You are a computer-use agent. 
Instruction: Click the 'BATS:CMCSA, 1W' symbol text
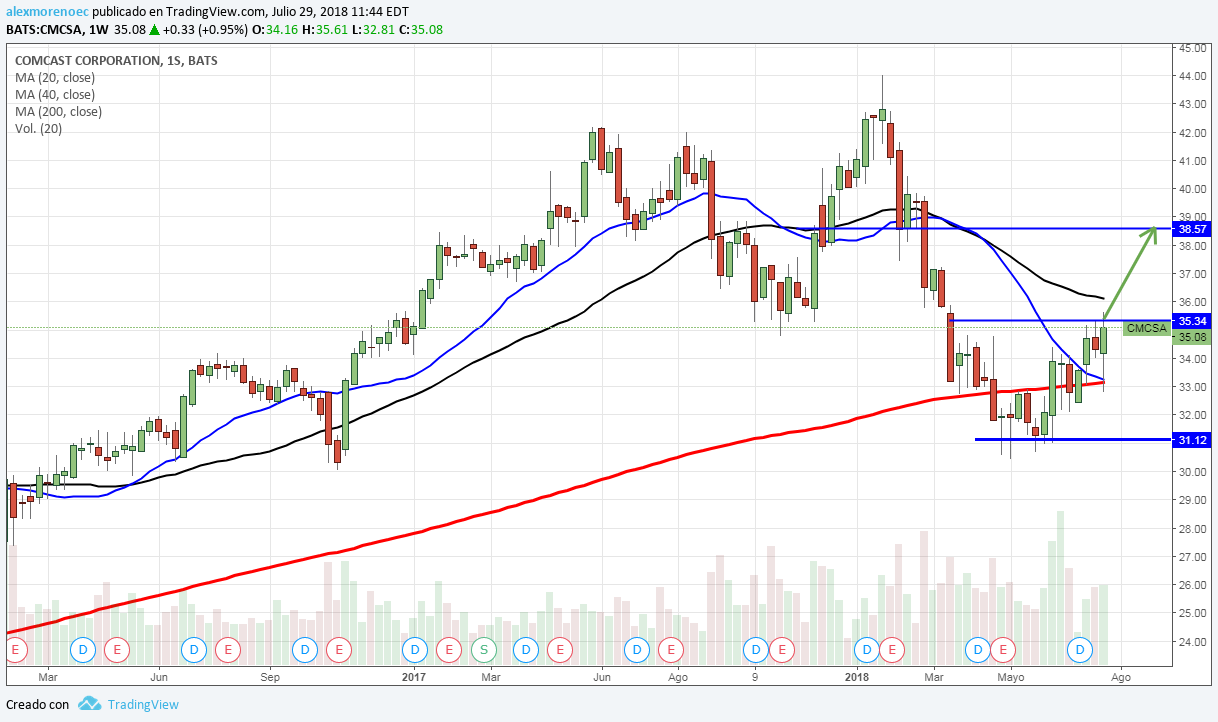point(58,30)
